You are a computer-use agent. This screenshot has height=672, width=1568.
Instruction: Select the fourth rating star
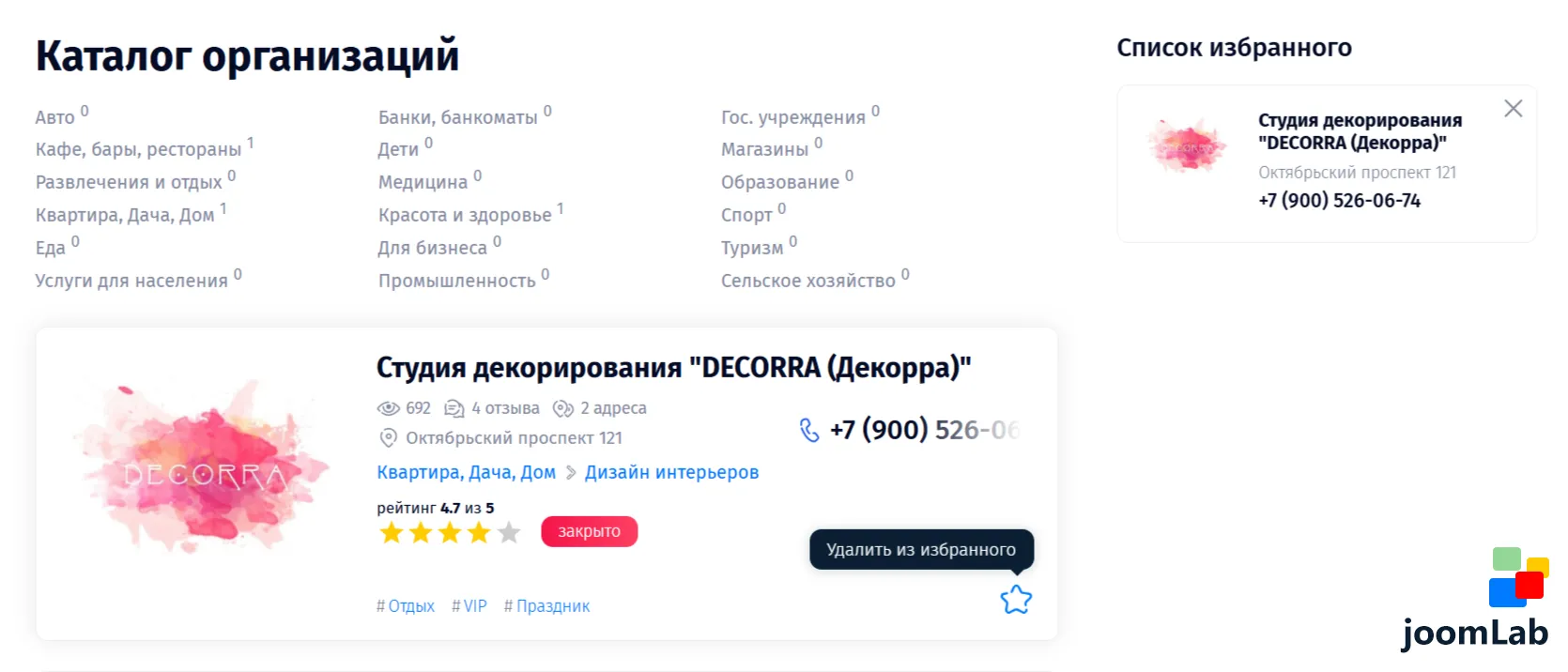tap(479, 533)
